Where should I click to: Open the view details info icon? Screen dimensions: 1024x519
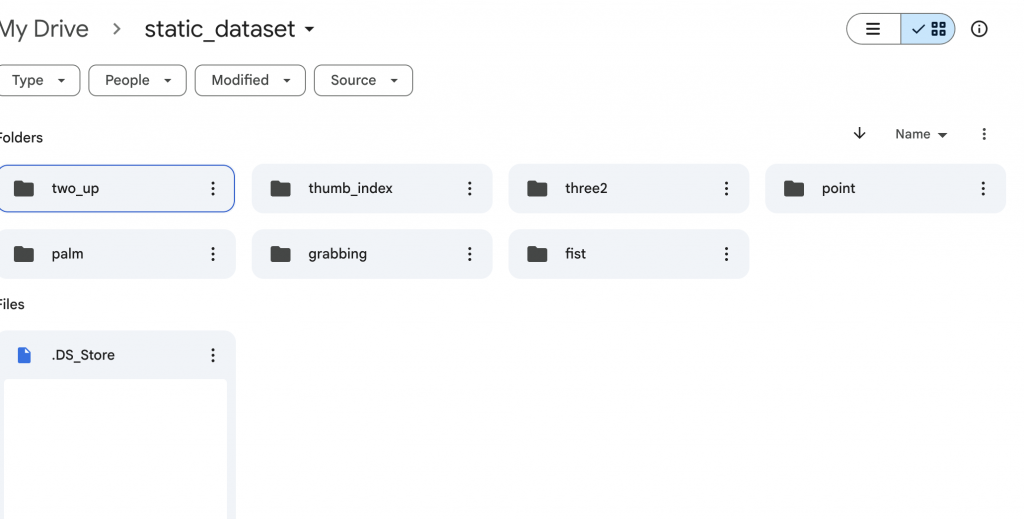tap(979, 29)
